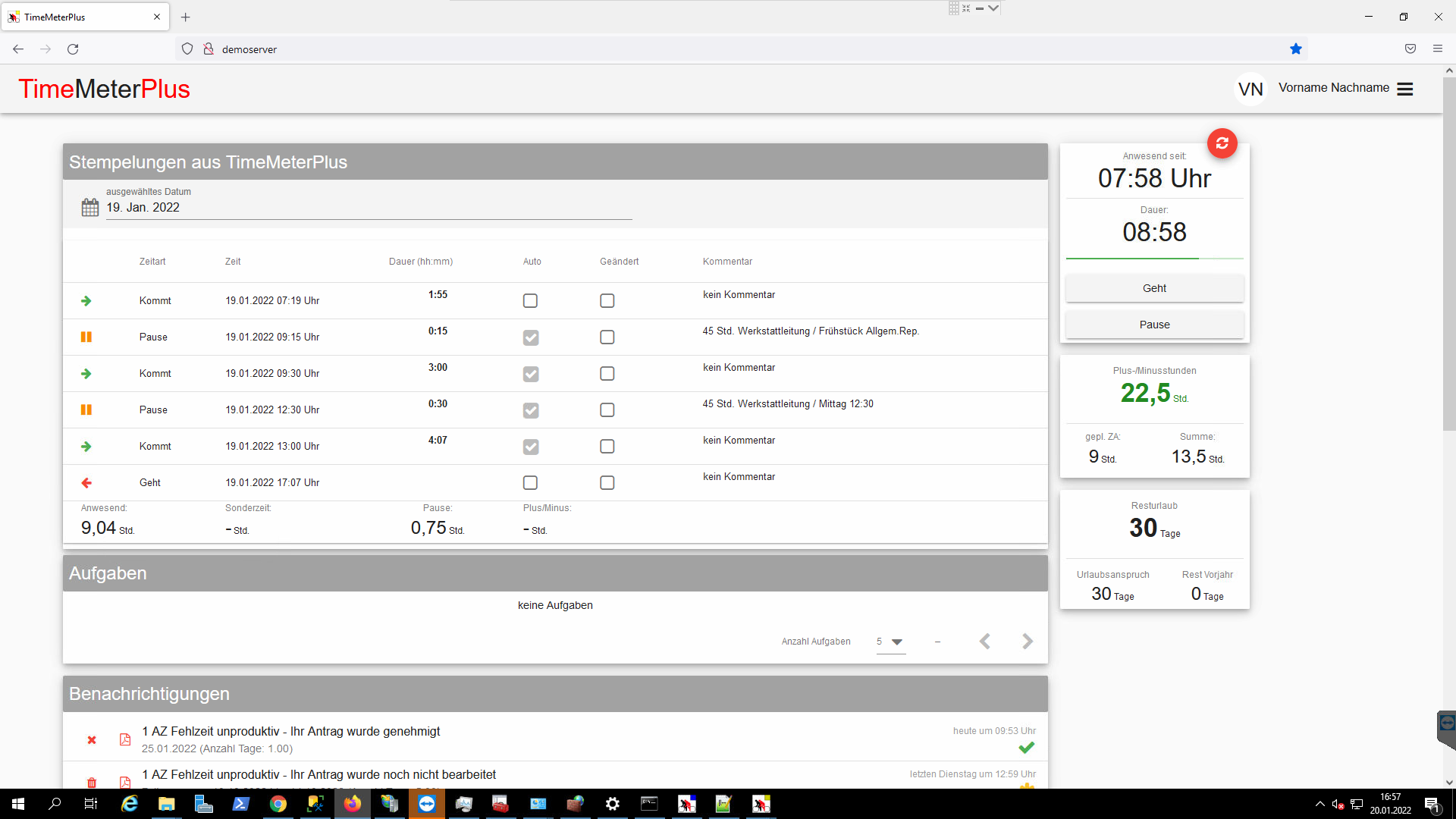The width and height of the screenshot is (1456, 819).
Task: Toggle Geändert checkbox for the 09:15 Pause row
Action: [607, 337]
